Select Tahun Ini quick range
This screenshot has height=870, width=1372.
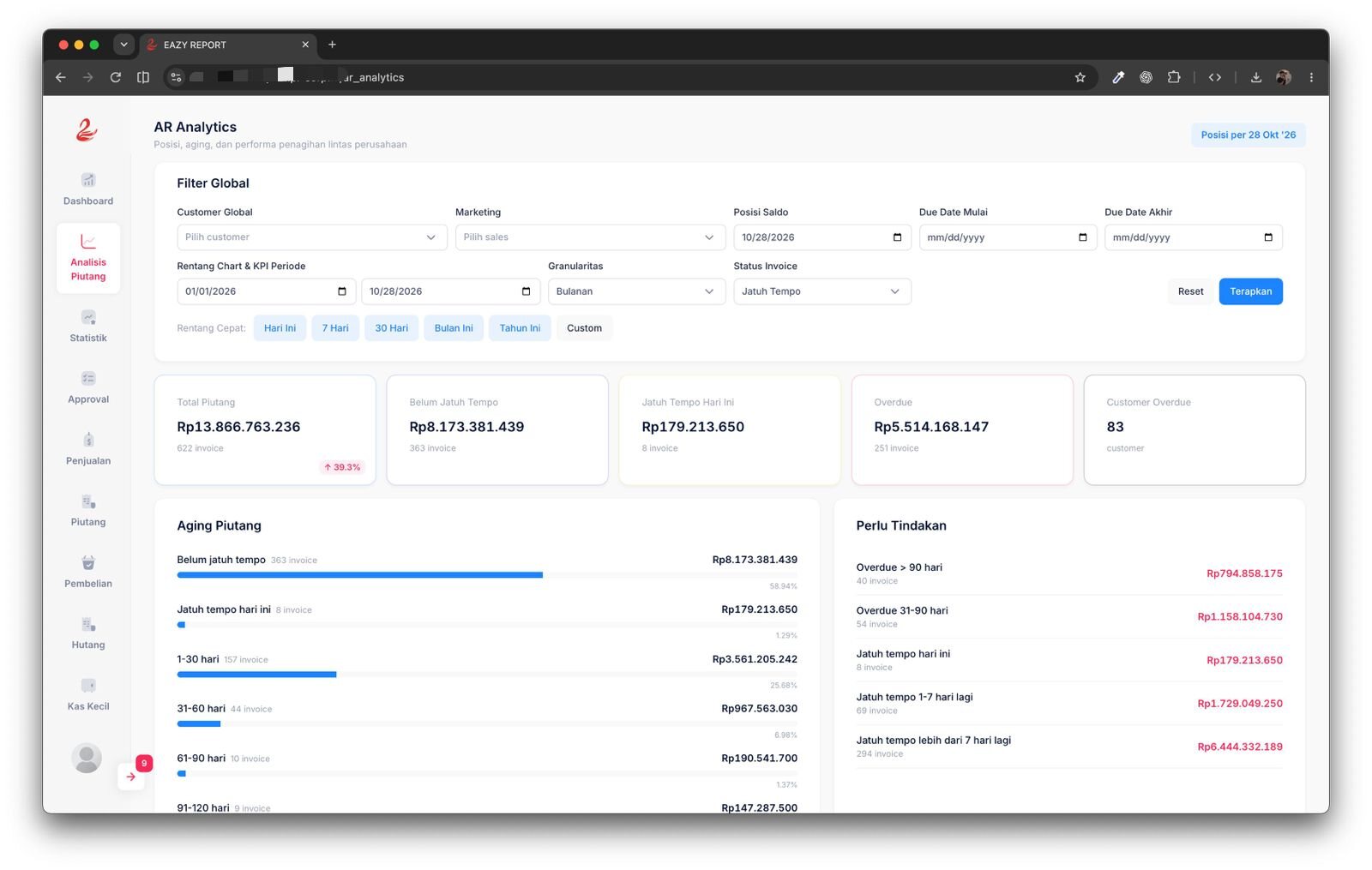coord(520,328)
